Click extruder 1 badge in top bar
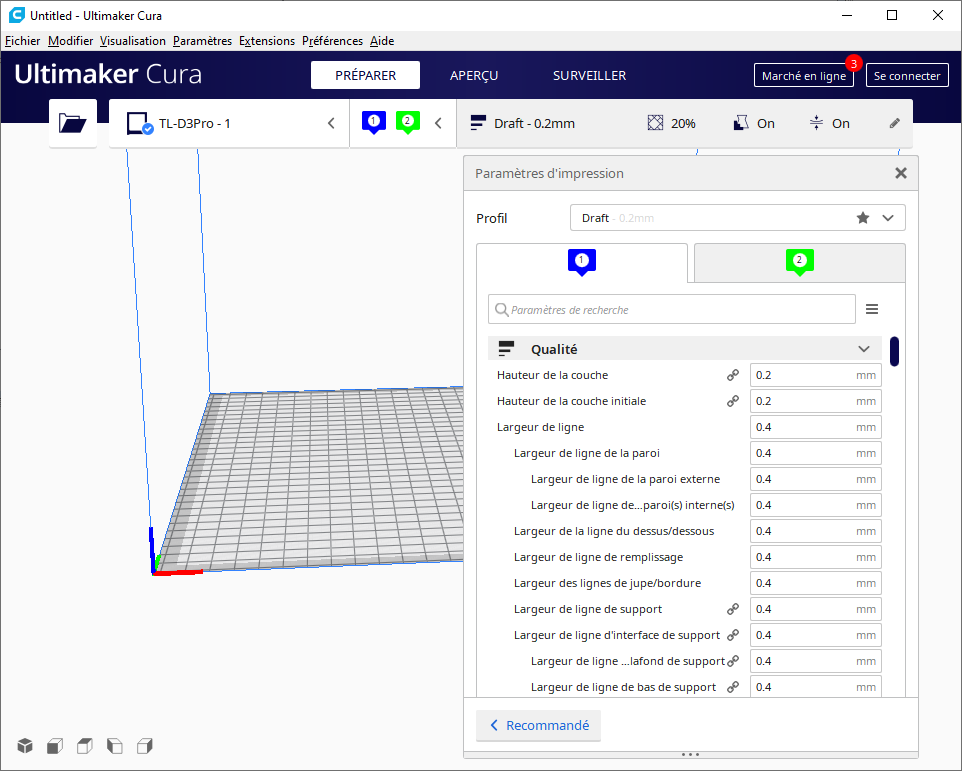This screenshot has height=771, width=962. (x=374, y=122)
